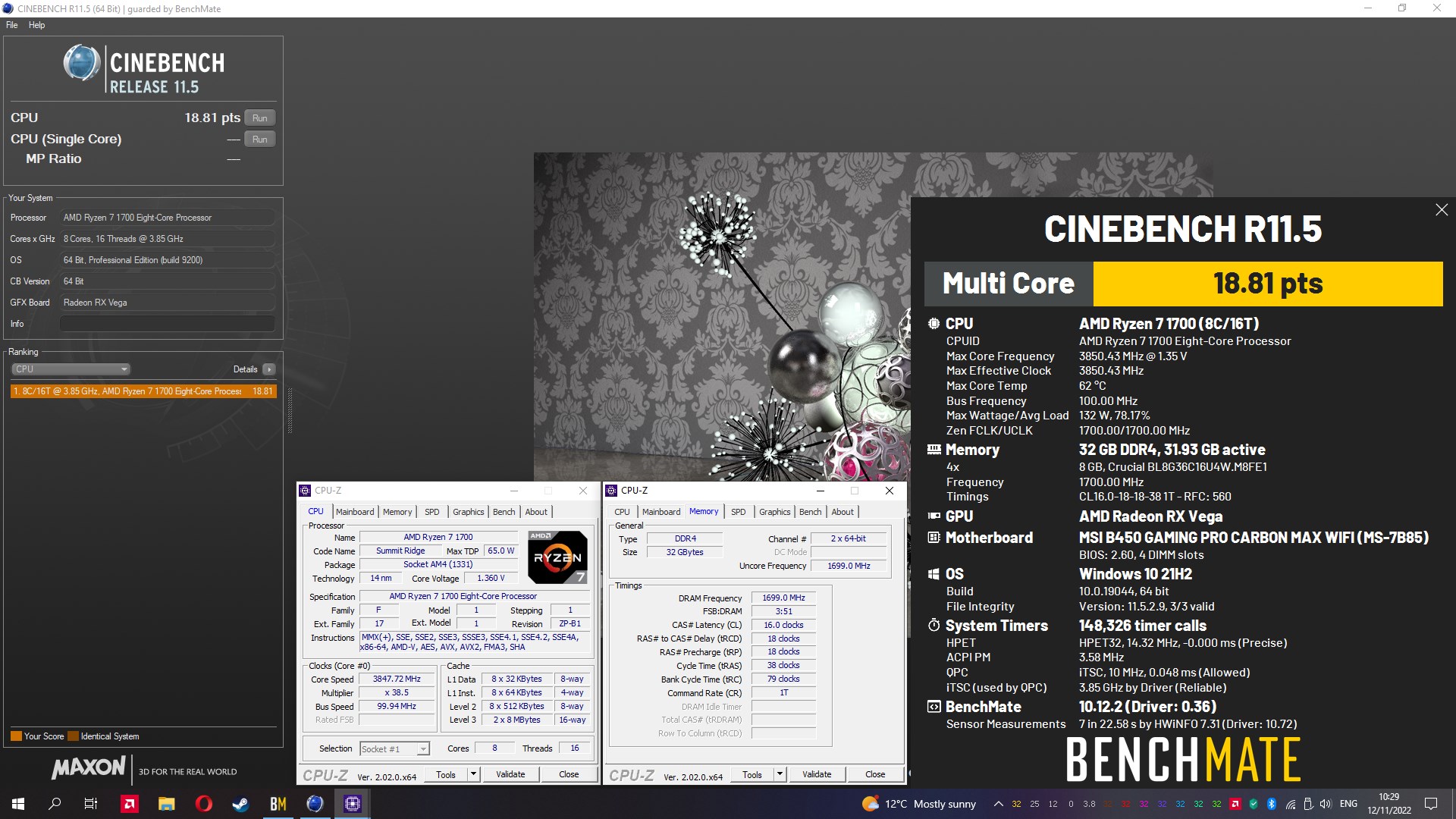Click Close button in right CPU-Z window
The image size is (1456, 819).
point(875,774)
